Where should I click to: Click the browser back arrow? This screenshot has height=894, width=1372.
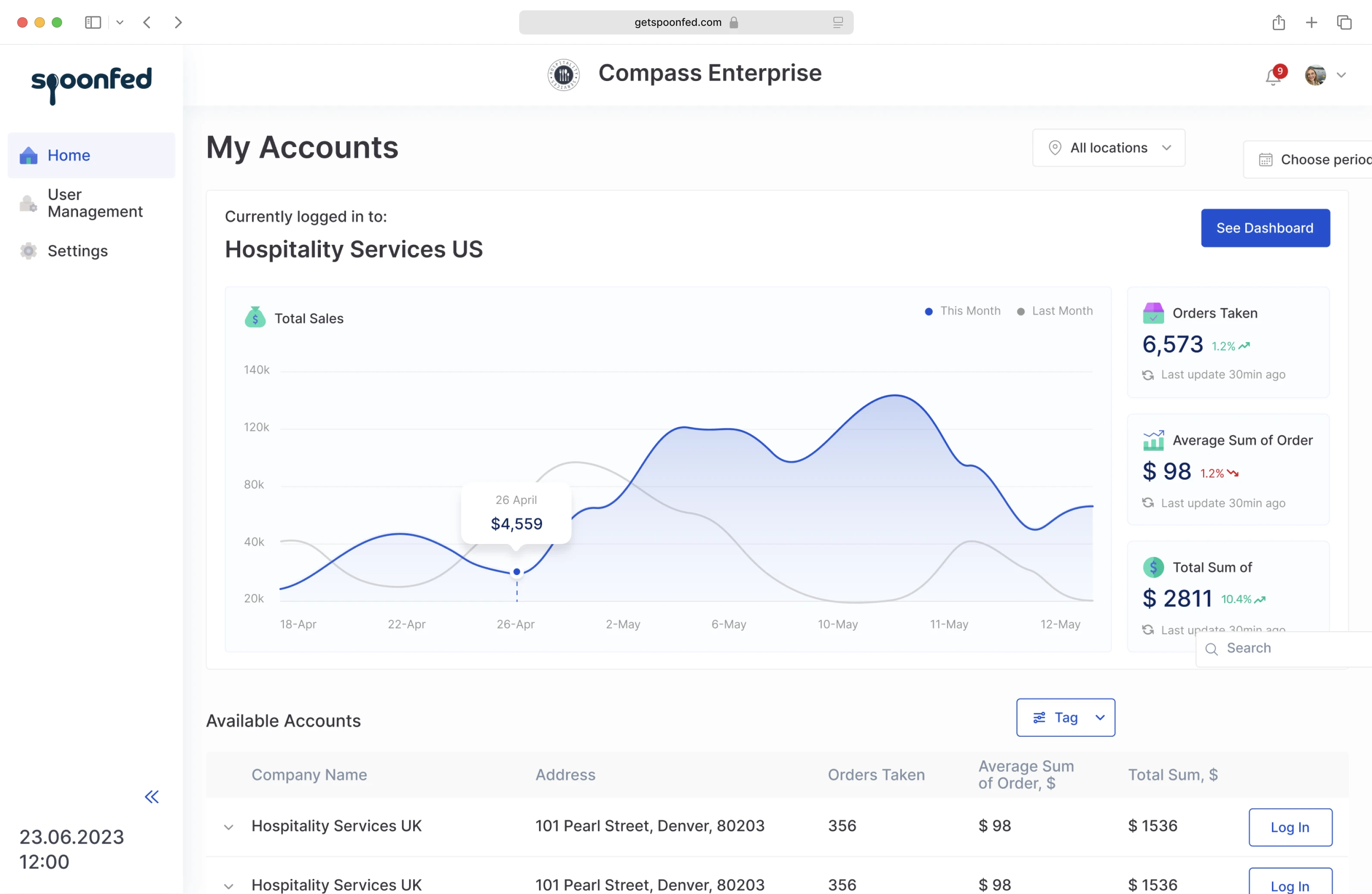pyautogui.click(x=147, y=22)
